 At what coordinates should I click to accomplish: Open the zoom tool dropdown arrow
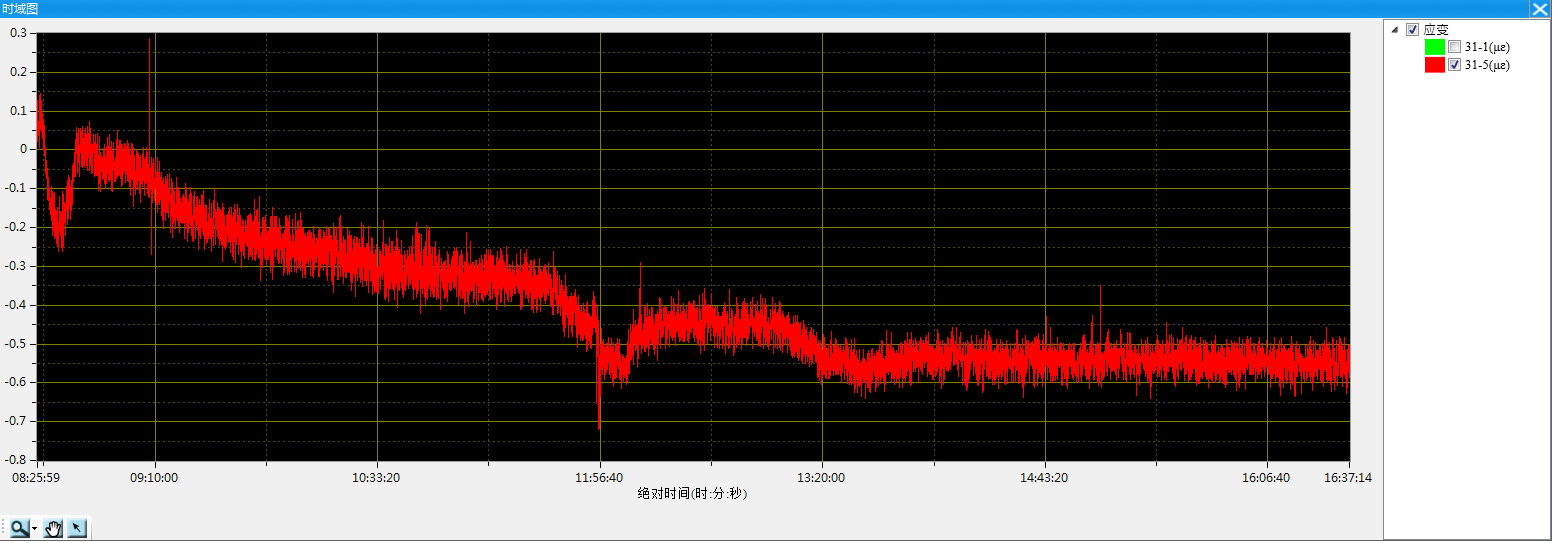point(35,528)
